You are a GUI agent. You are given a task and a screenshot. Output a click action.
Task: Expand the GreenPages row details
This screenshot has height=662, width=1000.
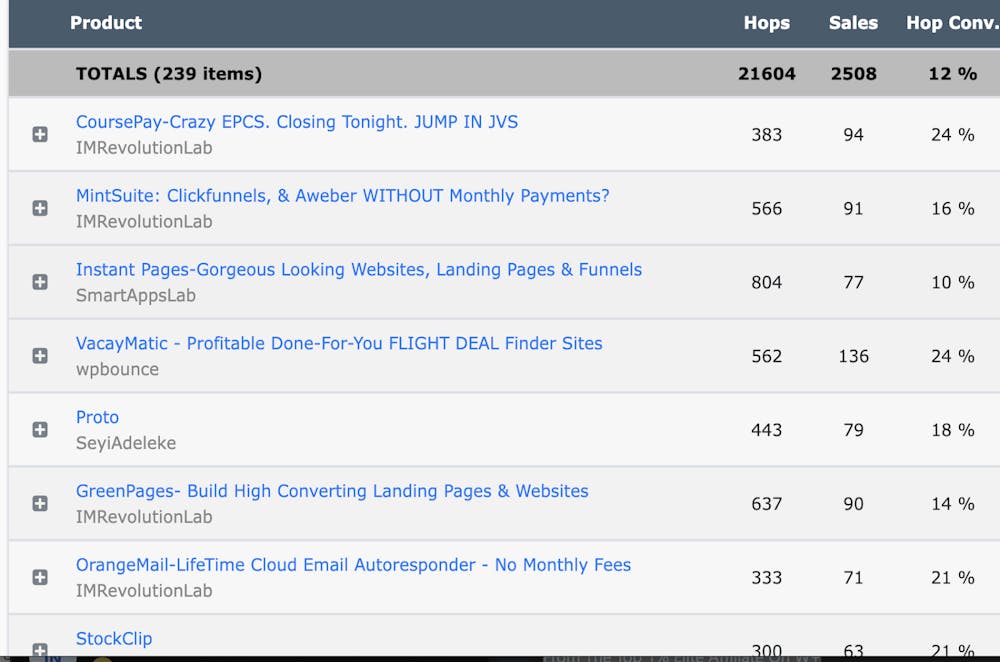coord(40,504)
